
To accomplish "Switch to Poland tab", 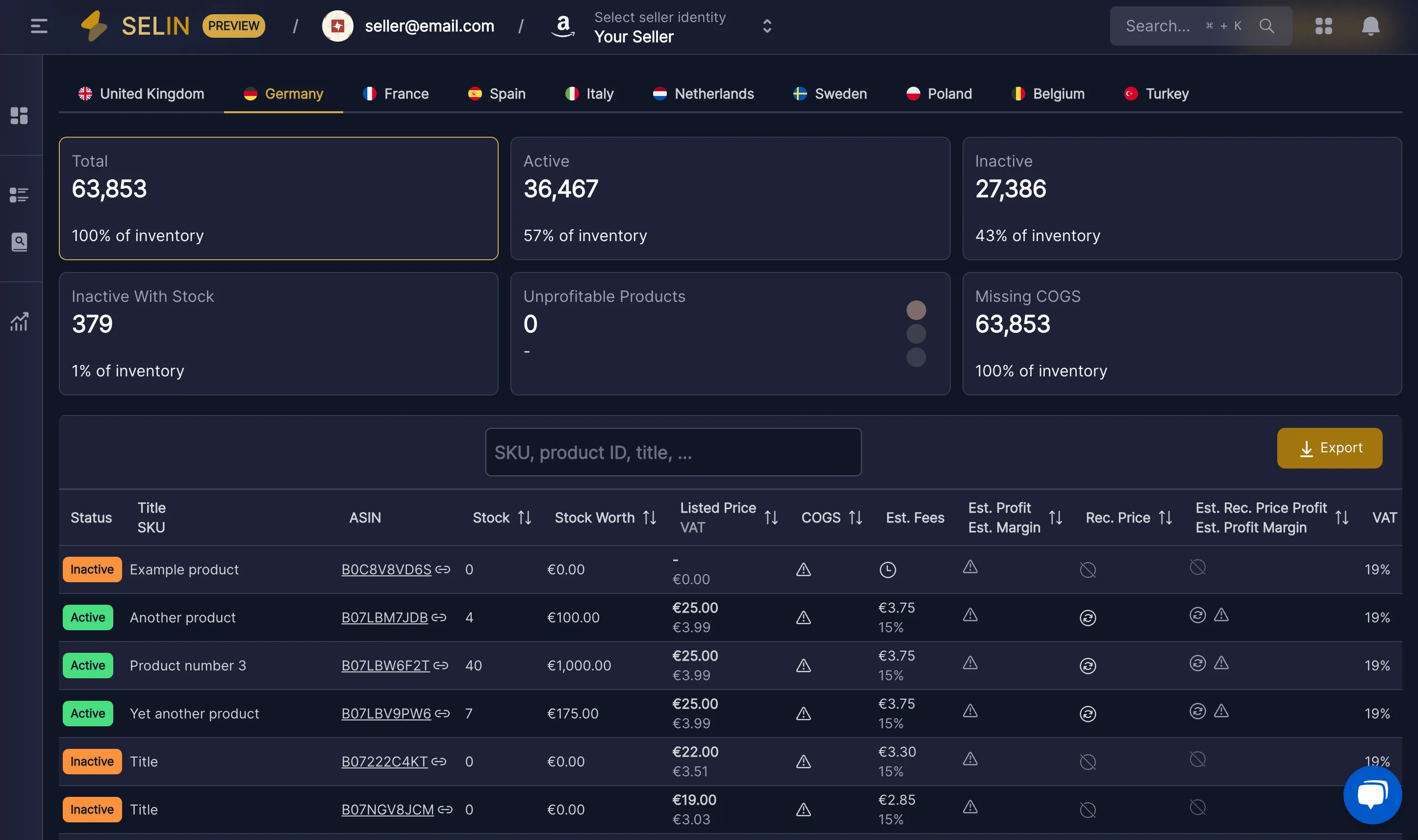I will pyautogui.click(x=939, y=94).
